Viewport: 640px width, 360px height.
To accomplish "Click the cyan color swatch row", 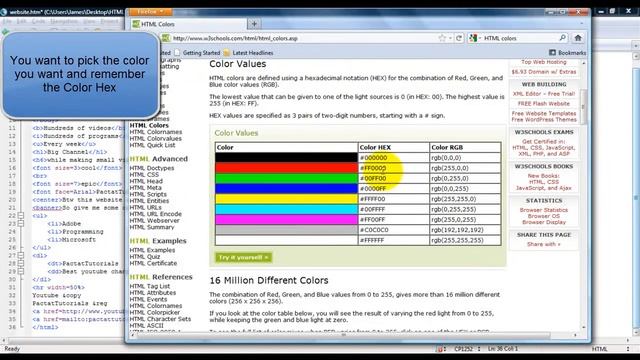I will [286, 209].
